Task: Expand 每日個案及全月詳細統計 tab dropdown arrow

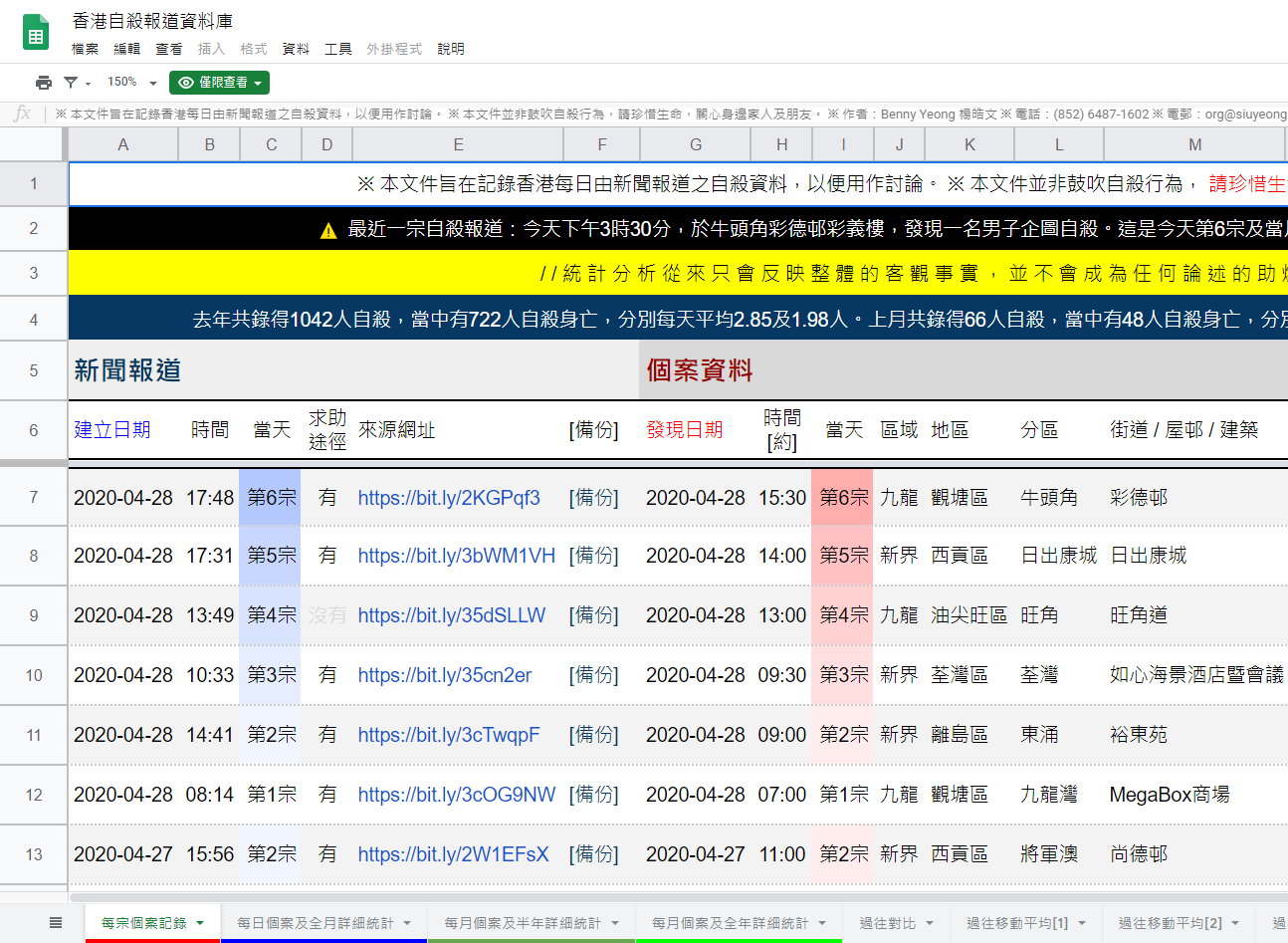Action: (x=408, y=923)
